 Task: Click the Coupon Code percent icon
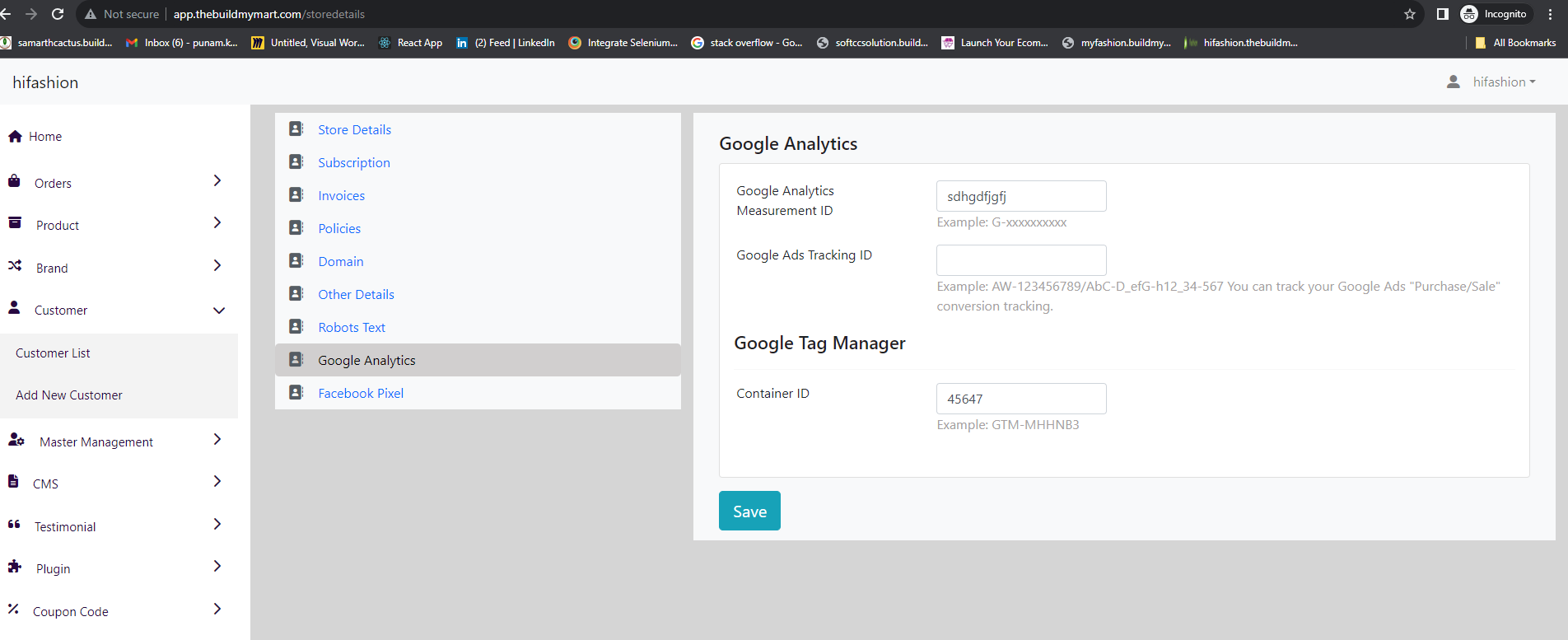pos(13,610)
